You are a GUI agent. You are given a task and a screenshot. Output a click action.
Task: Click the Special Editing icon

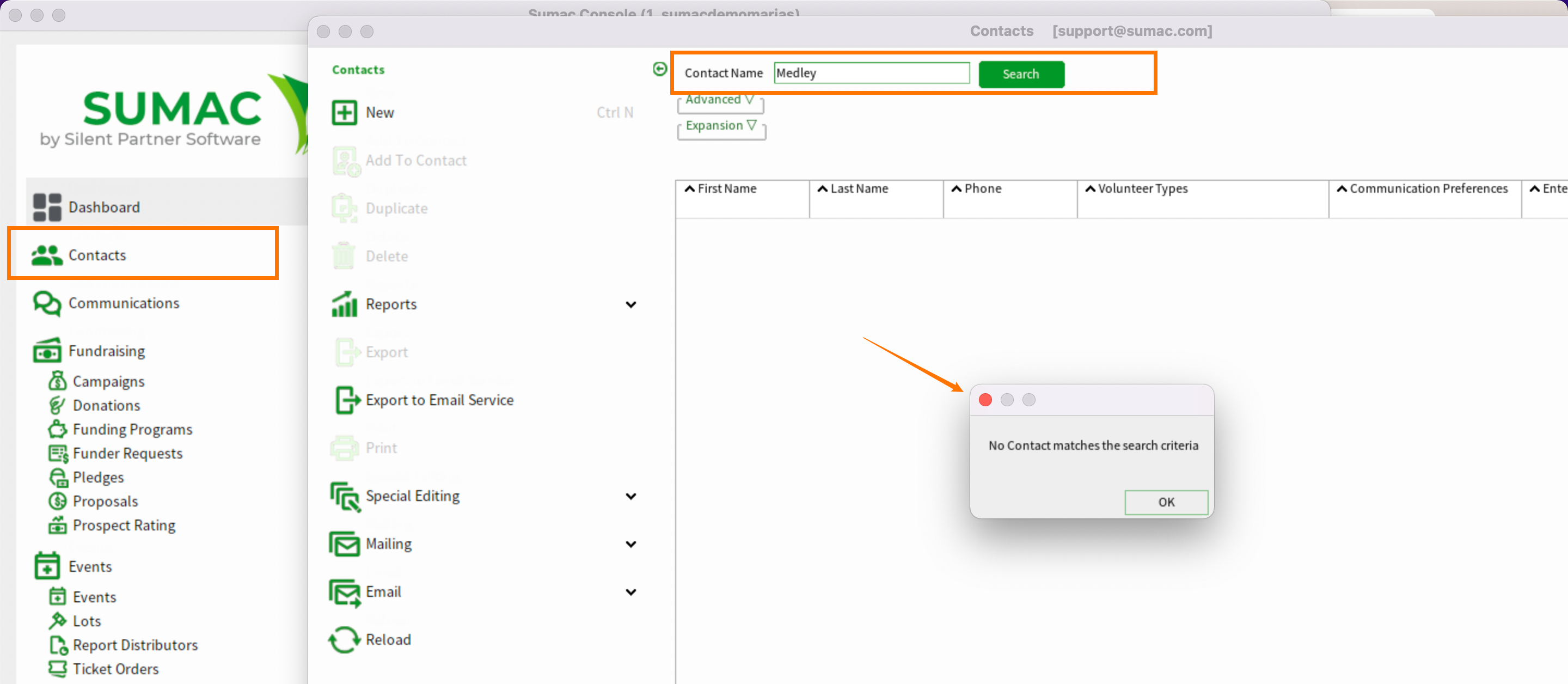[345, 497]
